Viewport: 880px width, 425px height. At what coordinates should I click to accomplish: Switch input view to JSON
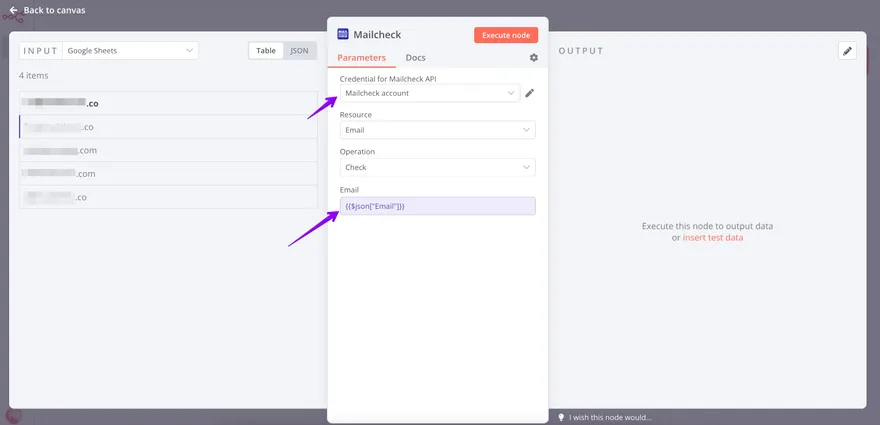[x=300, y=51]
